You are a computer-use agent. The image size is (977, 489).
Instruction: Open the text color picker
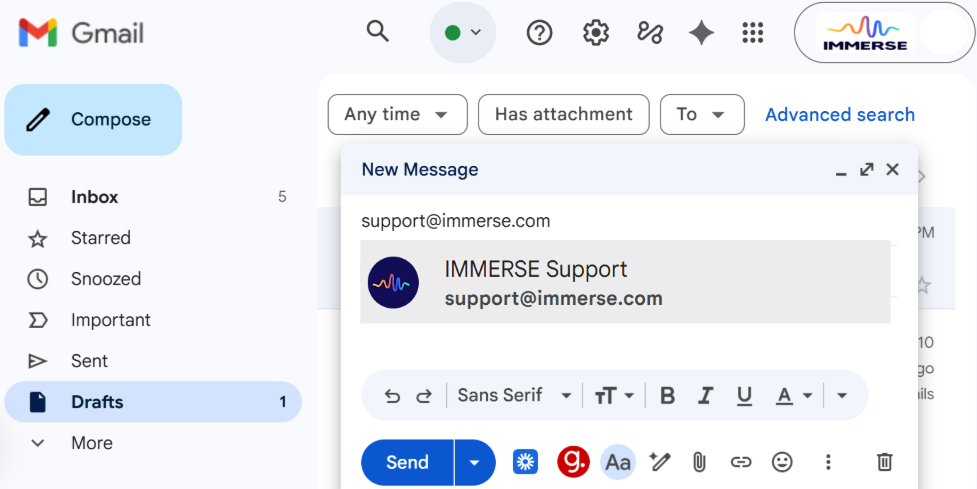coord(794,396)
